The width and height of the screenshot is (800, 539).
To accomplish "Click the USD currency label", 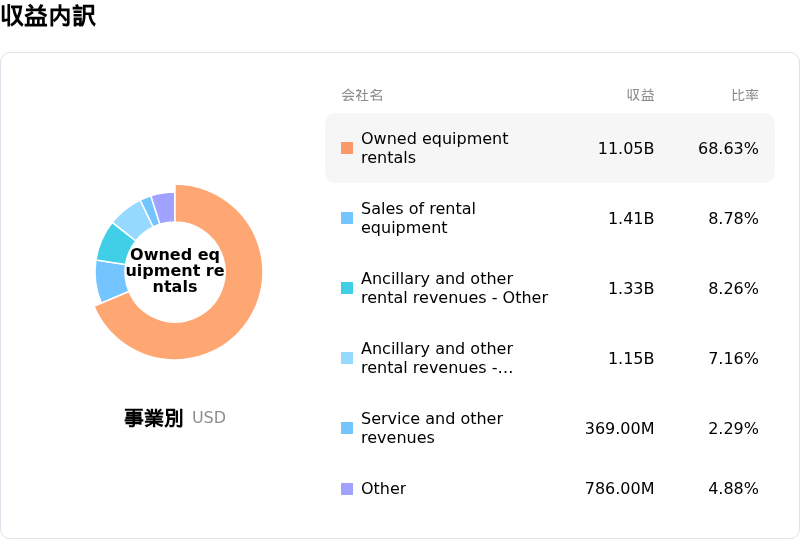I will [x=209, y=418].
